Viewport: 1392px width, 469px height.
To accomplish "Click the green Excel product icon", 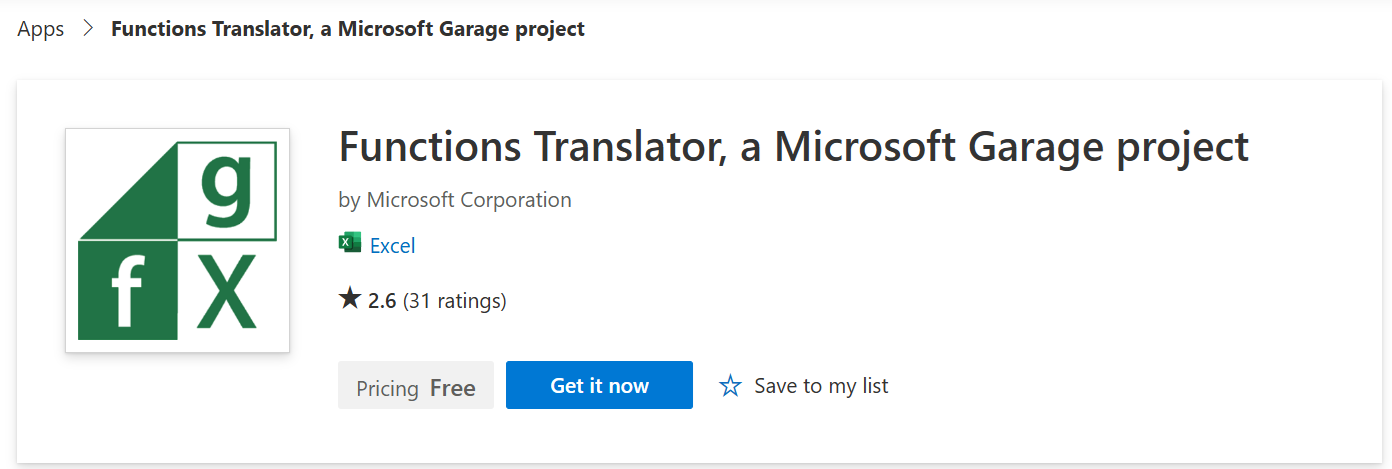I will click(x=350, y=243).
